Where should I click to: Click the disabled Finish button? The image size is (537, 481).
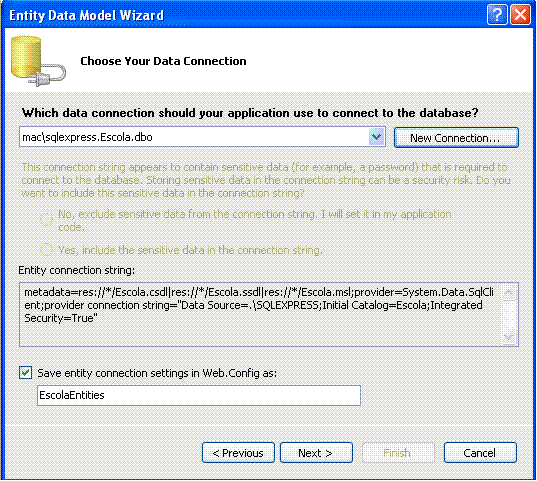[x=398, y=453]
